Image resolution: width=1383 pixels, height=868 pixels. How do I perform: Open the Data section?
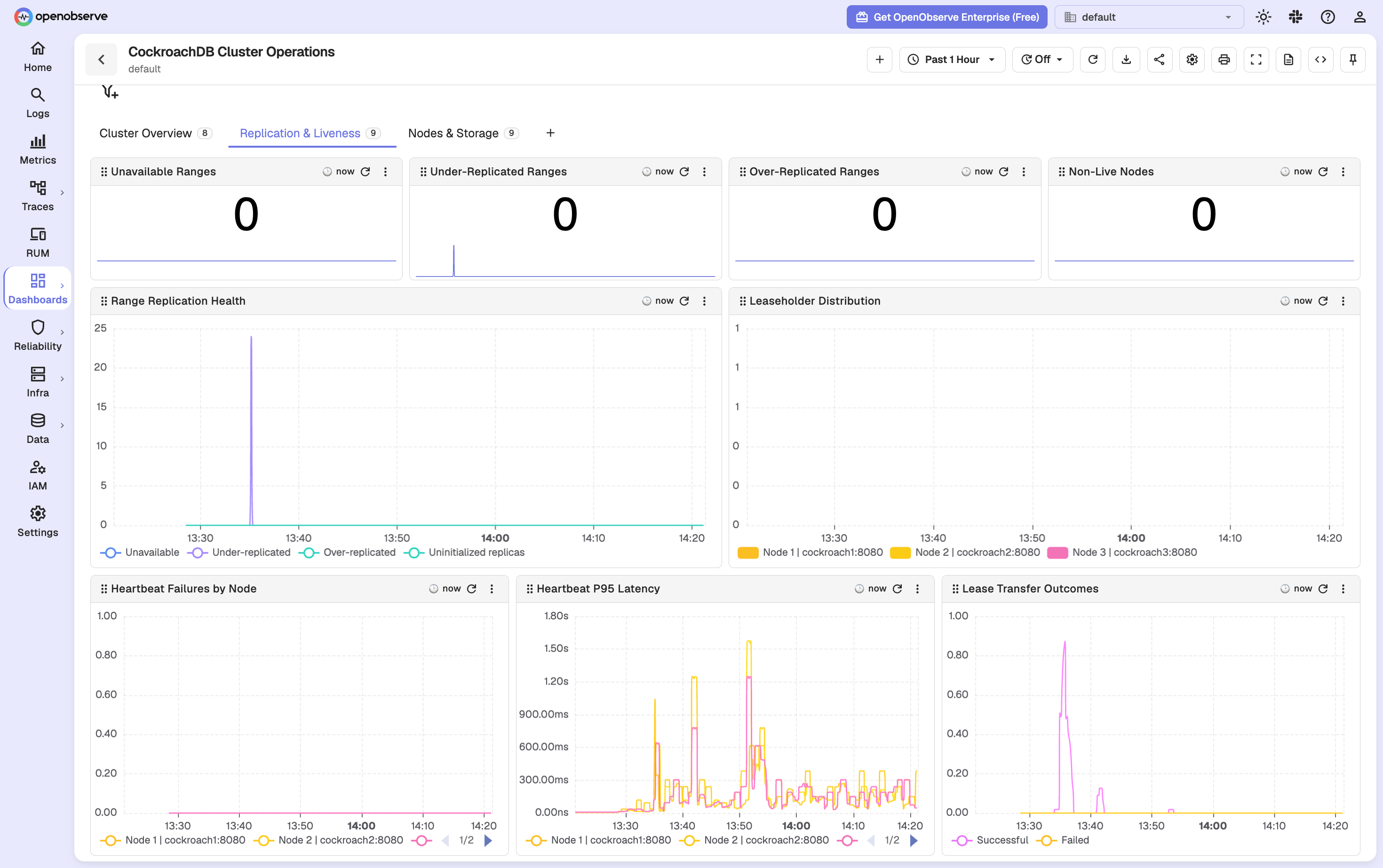(38, 429)
